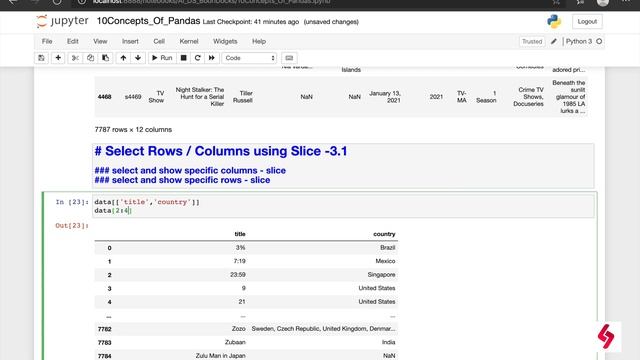Copy selected cells icon
The height and width of the screenshot is (360, 640).
coord(90,58)
